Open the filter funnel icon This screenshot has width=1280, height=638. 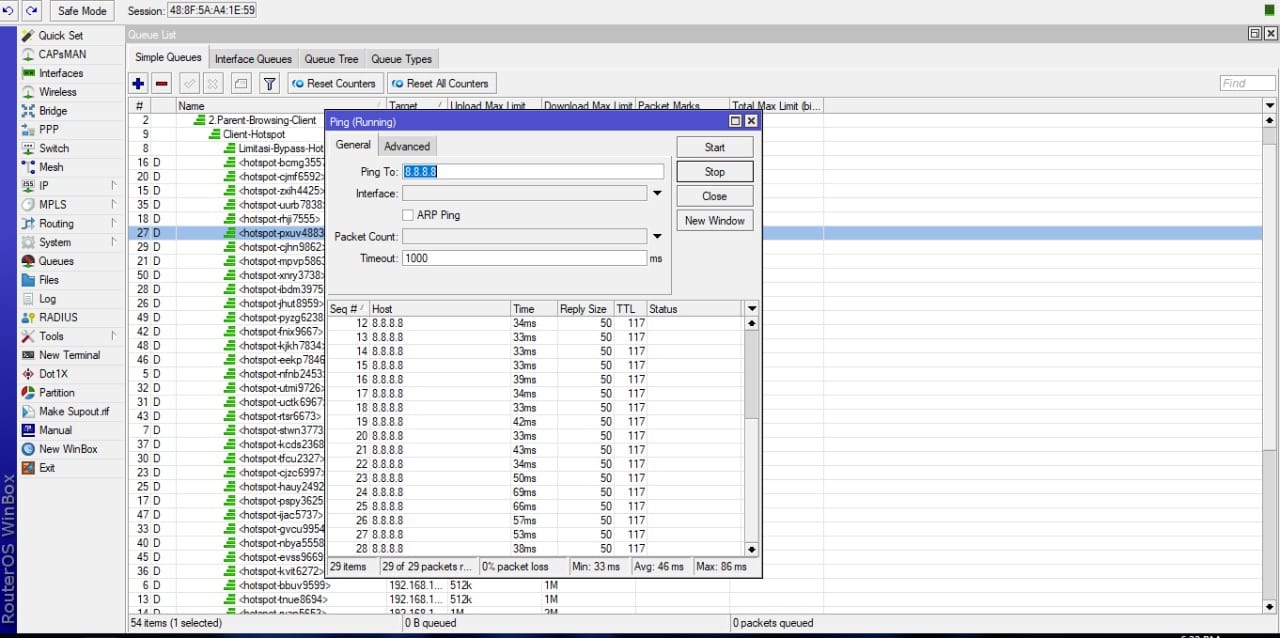[x=269, y=84]
